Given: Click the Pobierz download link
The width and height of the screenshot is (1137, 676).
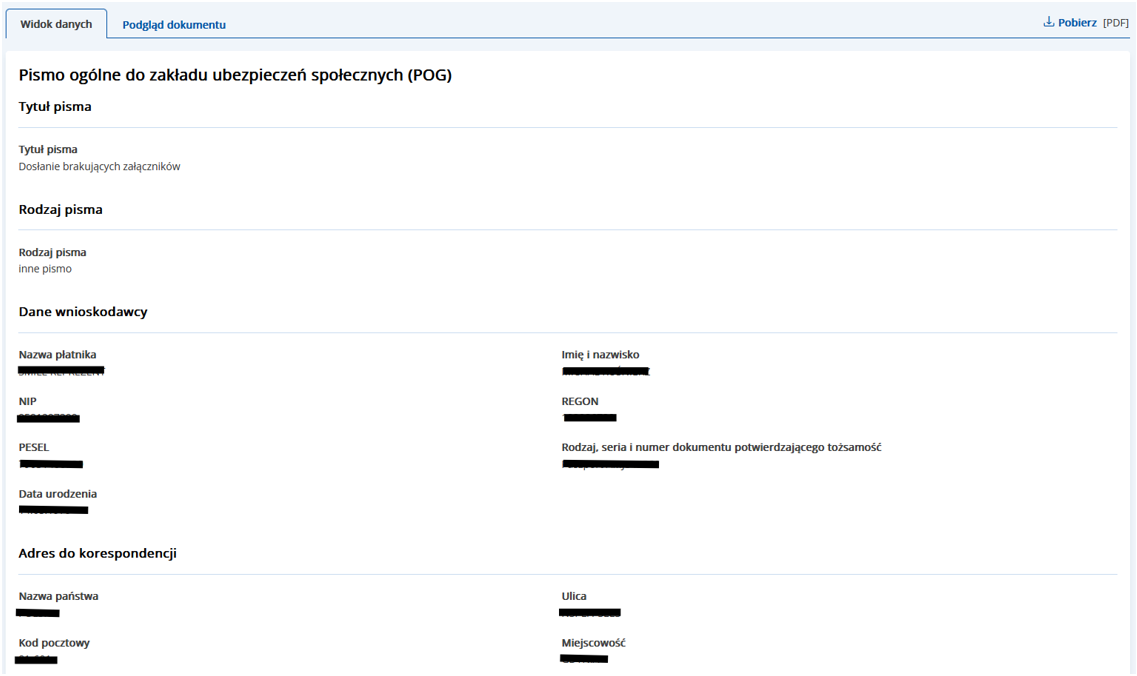Looking at the screenshot, I should [x=1077, y=23].
